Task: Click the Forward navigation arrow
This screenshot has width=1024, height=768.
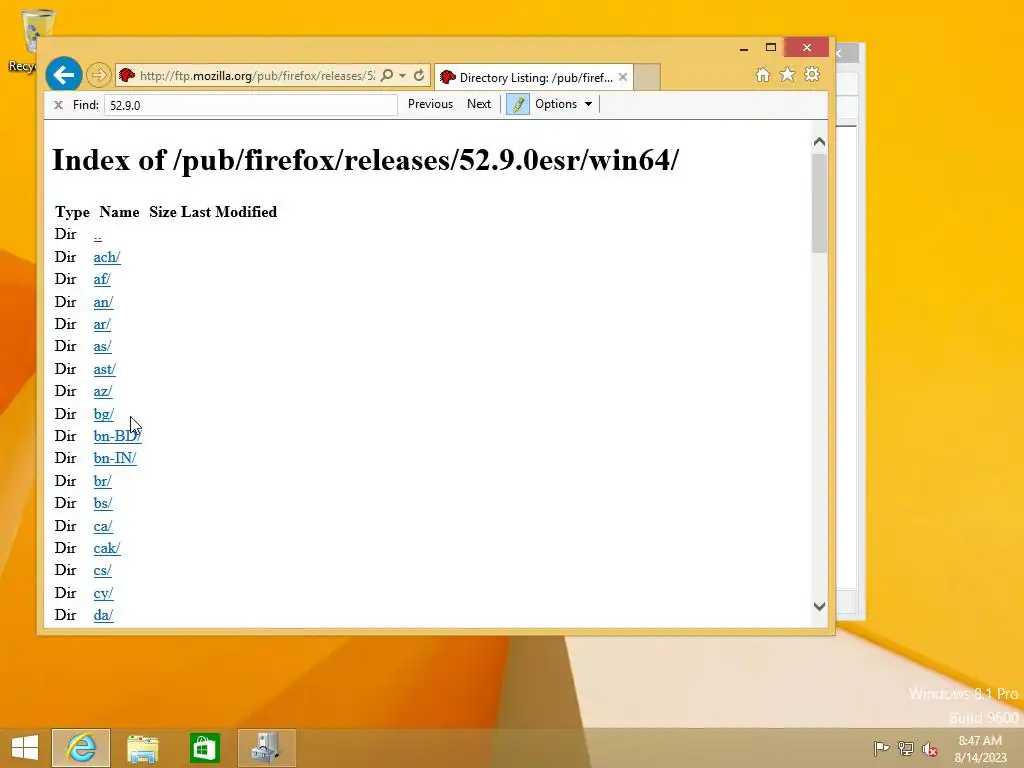Action: 99,75
